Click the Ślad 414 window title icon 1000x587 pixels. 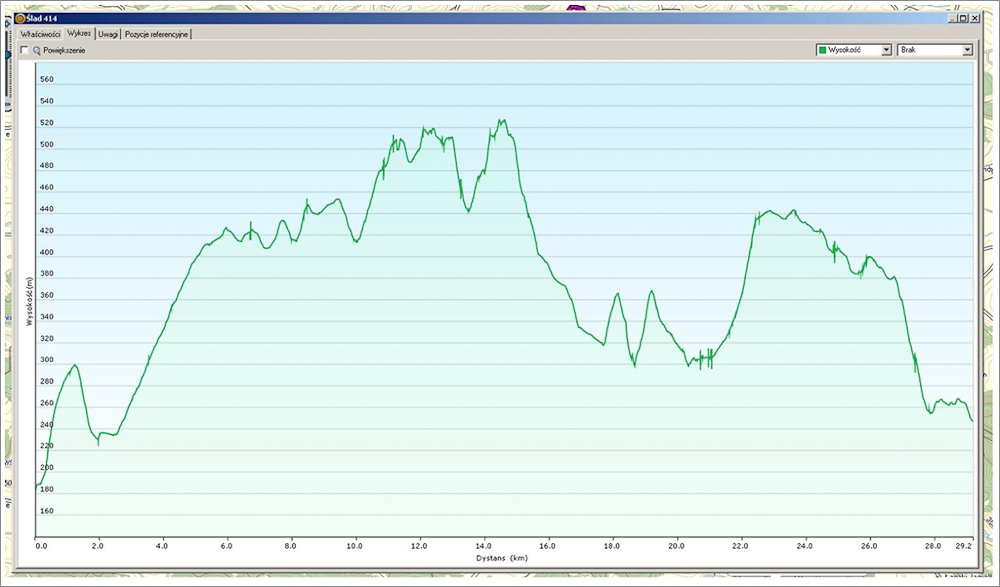point(20,19)
